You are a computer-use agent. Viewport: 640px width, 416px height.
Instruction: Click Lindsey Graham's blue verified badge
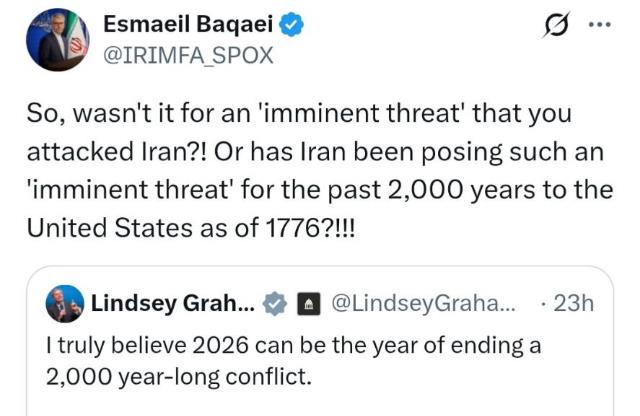coord(277,303)
